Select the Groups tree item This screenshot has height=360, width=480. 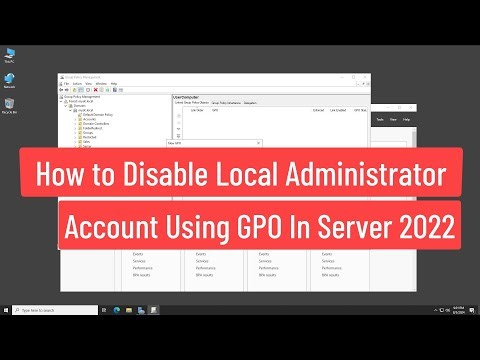click(88, 133)
